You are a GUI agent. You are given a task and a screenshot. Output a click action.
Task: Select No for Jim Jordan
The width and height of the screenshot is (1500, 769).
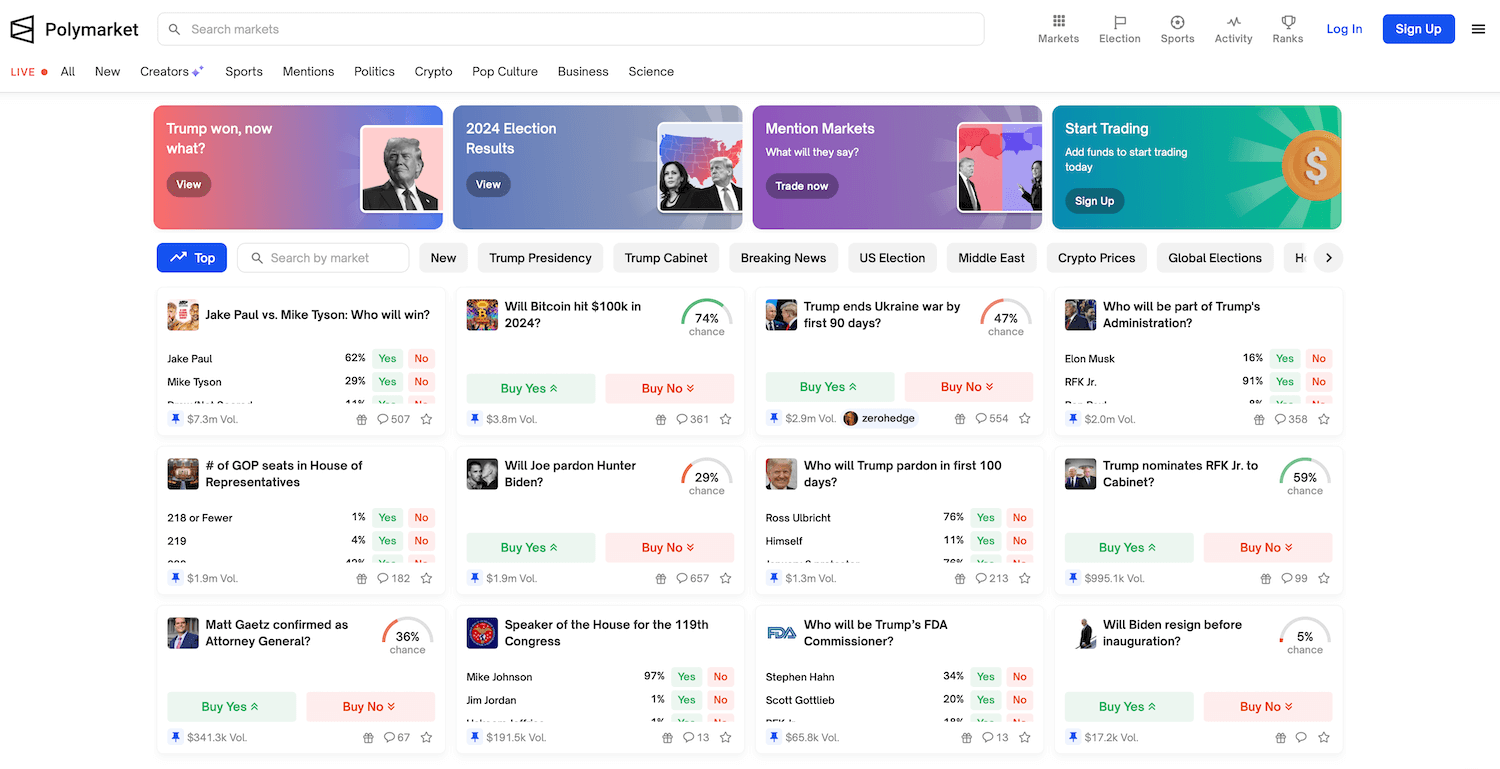pyautogui.click(x=720, y=699)
